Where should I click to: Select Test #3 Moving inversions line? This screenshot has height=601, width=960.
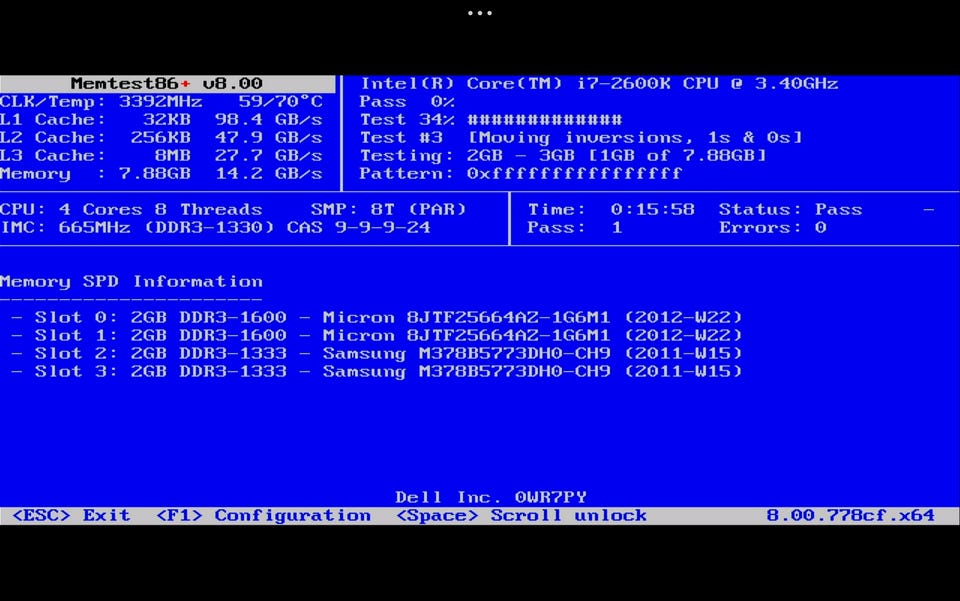(581, 138)
